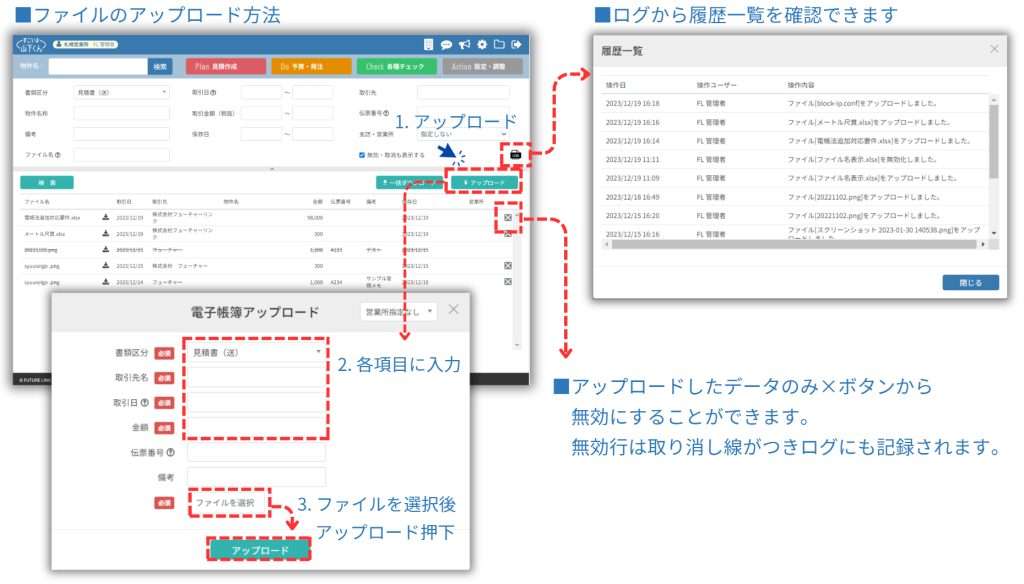1024x584 pixels.
Task: Close the 電子帳簿アップロード dialog with ×
Action: coord(453,310)
